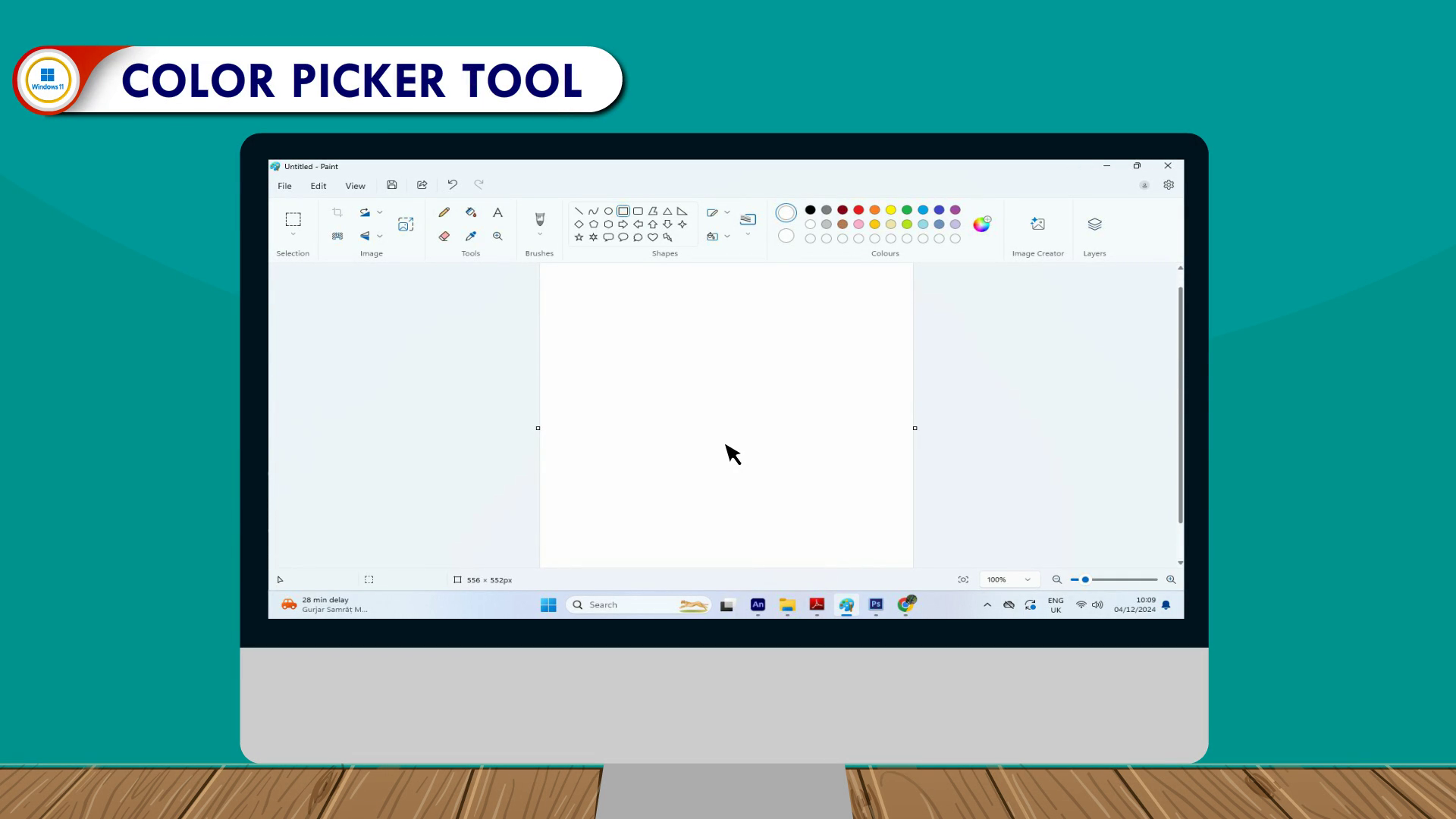
Task: Select the Magnifier tool
Action: 497,237
